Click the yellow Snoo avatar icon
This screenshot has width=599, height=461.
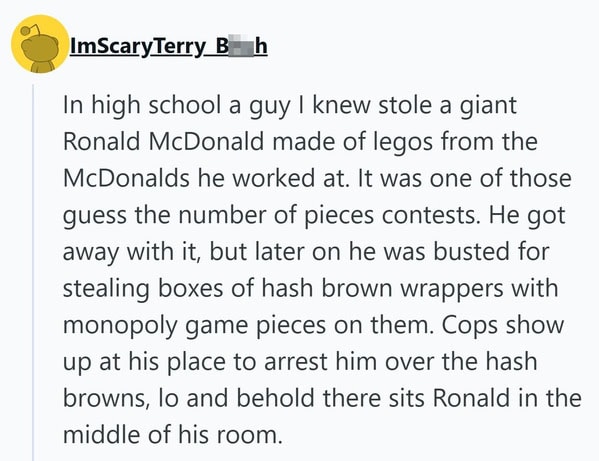(x=40, y=44)
